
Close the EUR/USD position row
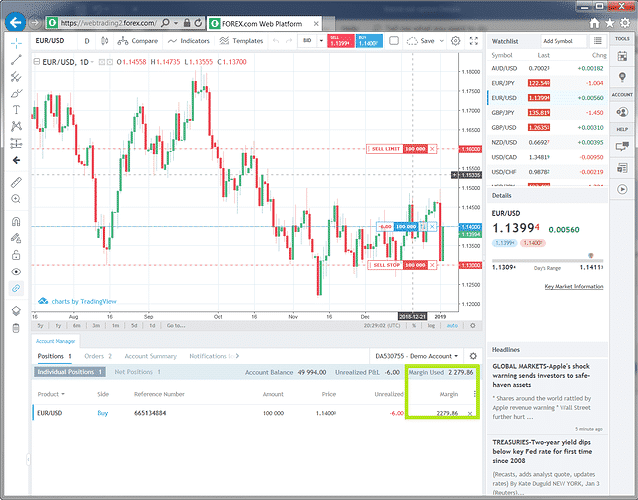point(470,413)
